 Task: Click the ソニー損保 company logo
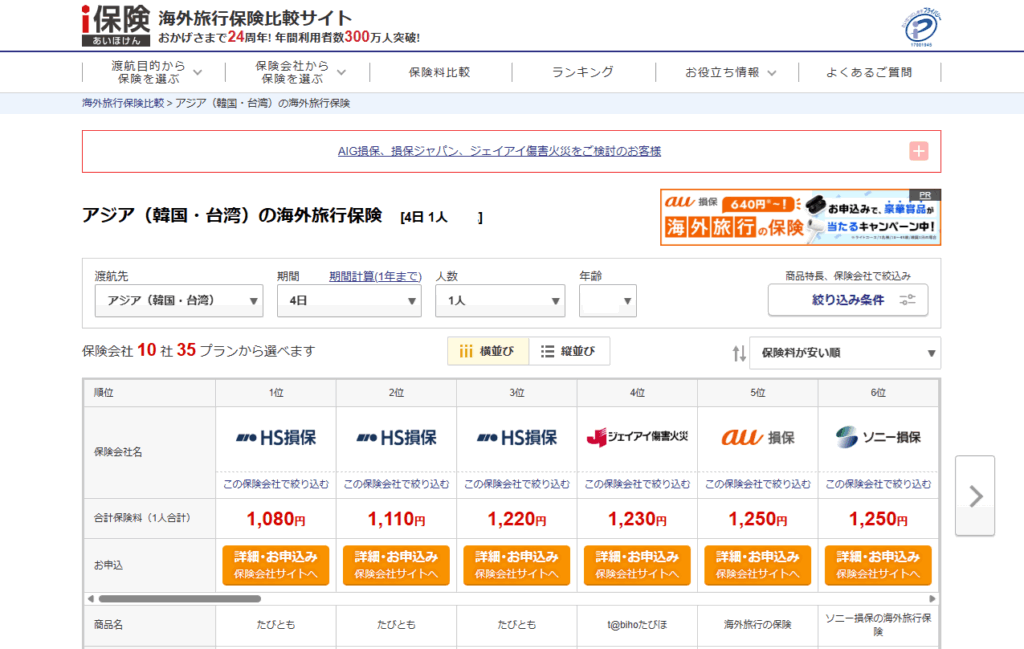pyautogui.click(x=877, y=437)
